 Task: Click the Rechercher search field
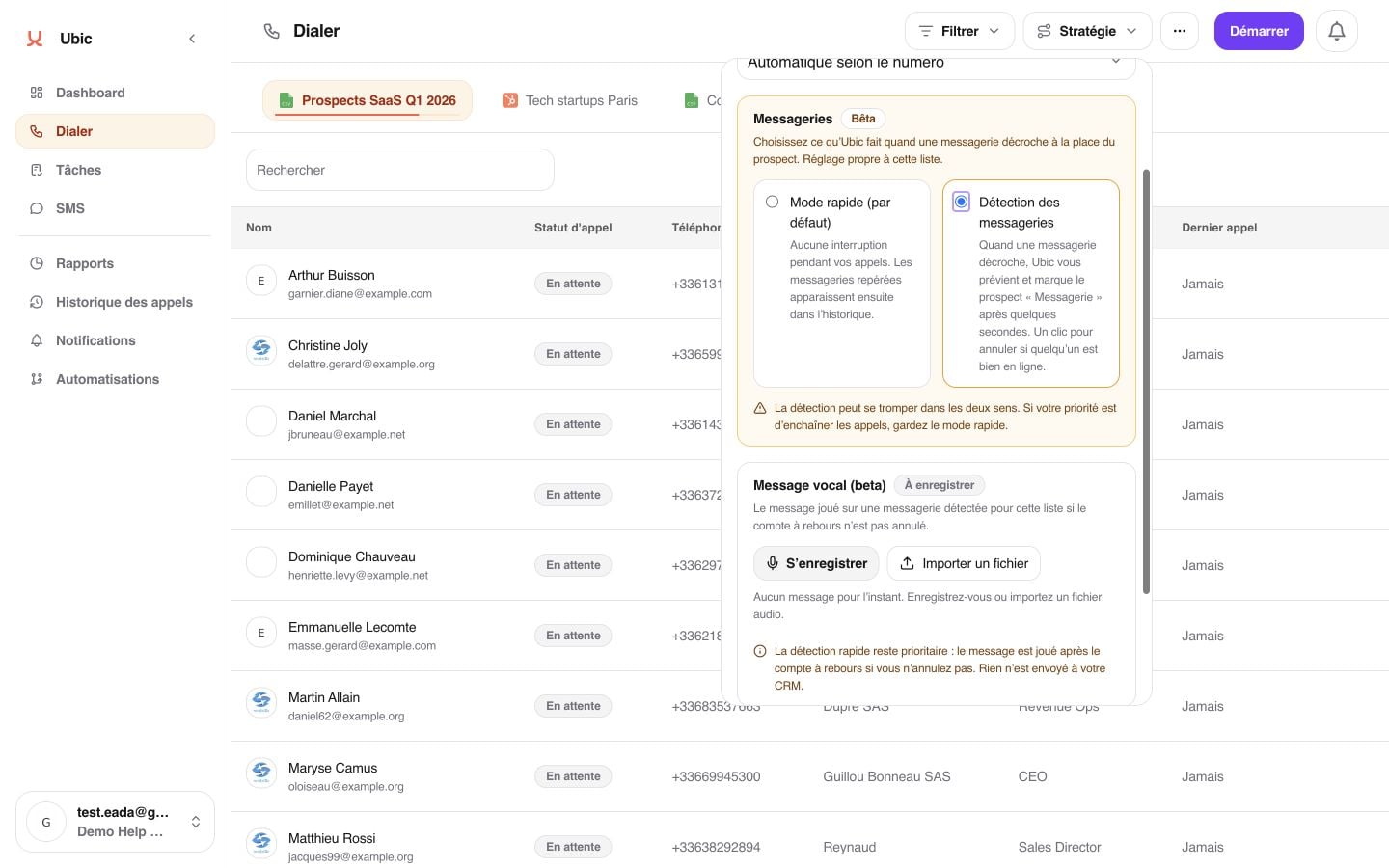[x=400, y=170]
